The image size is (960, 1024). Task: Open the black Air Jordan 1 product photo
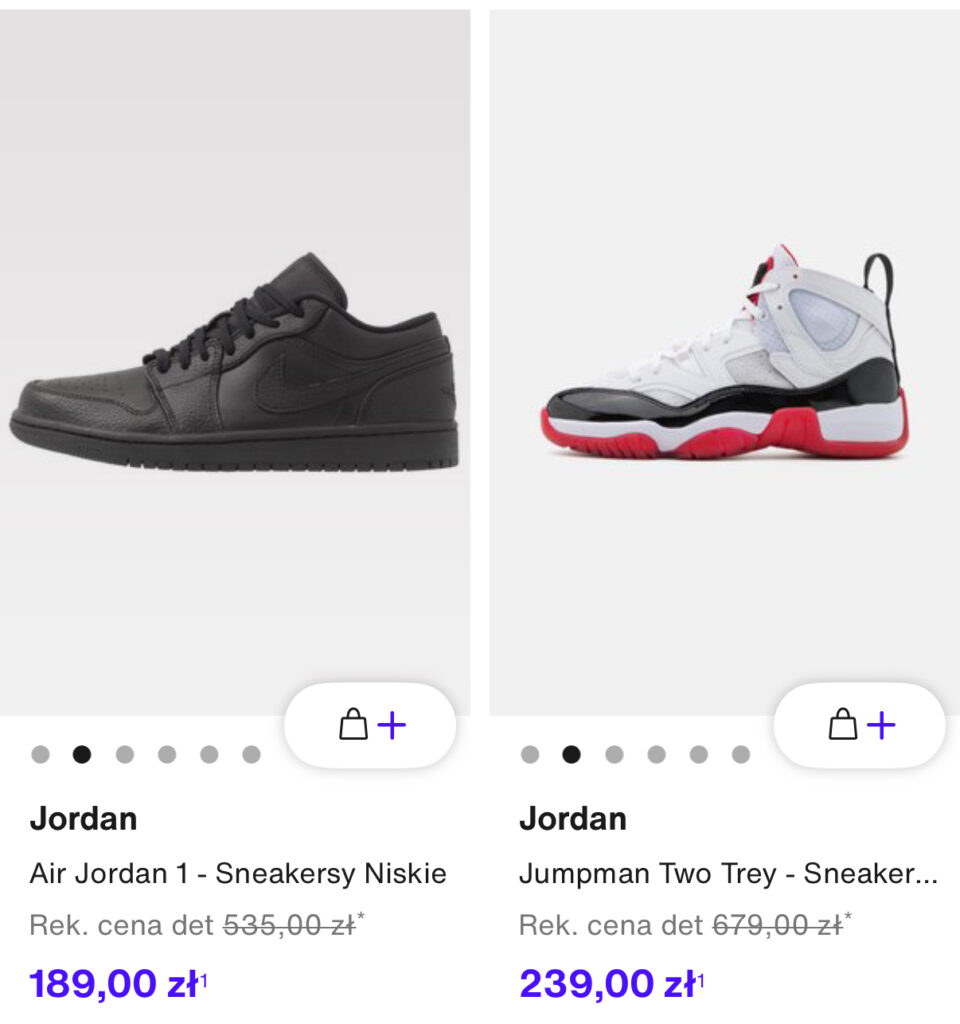coord(235,362)
